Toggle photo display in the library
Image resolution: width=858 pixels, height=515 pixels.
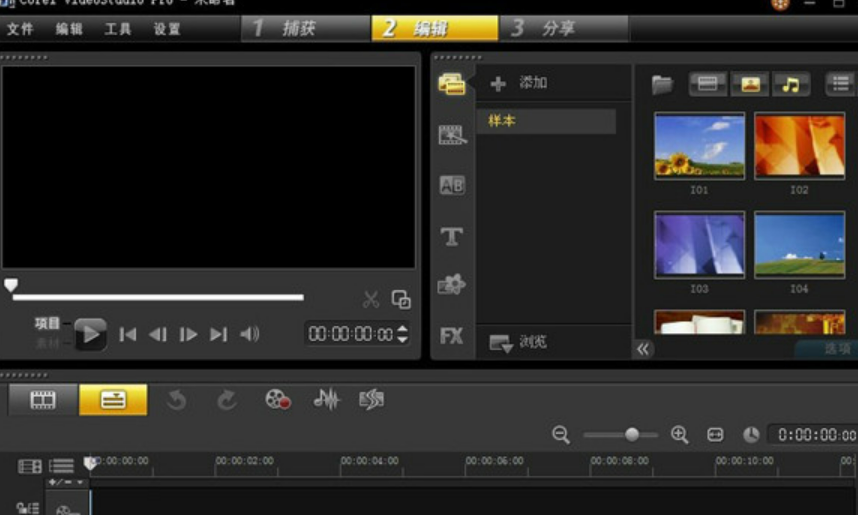coord(749,84)
